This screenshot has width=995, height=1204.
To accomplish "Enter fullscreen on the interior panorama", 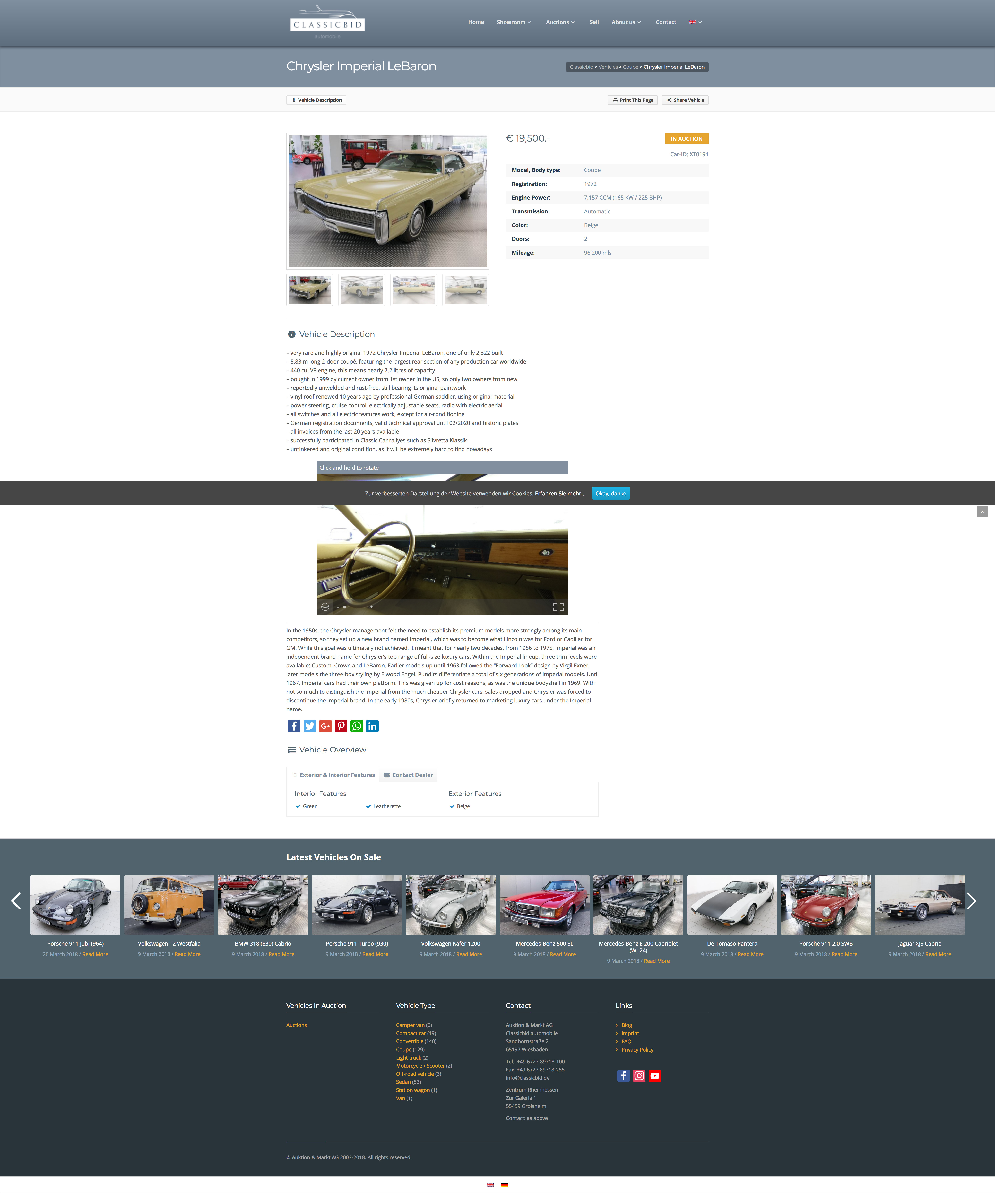I will 558,607.
